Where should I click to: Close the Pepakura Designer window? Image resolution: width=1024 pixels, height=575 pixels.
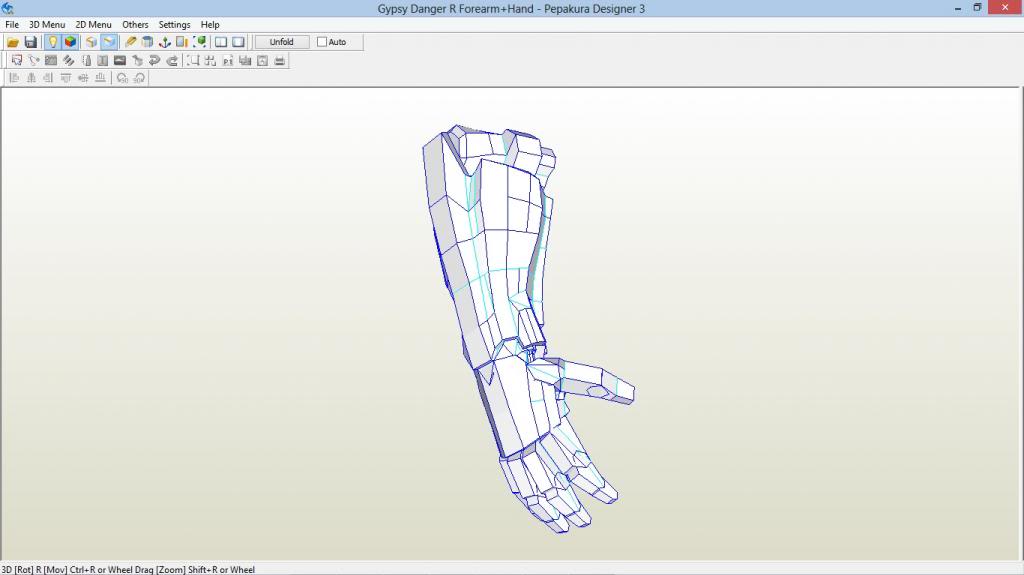click(1005, 8)
